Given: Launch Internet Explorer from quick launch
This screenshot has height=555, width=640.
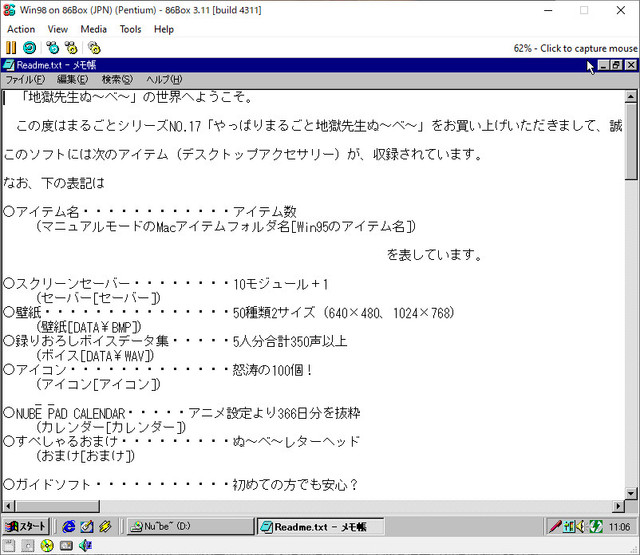Looking at the screenshot, I should (68, 526).
